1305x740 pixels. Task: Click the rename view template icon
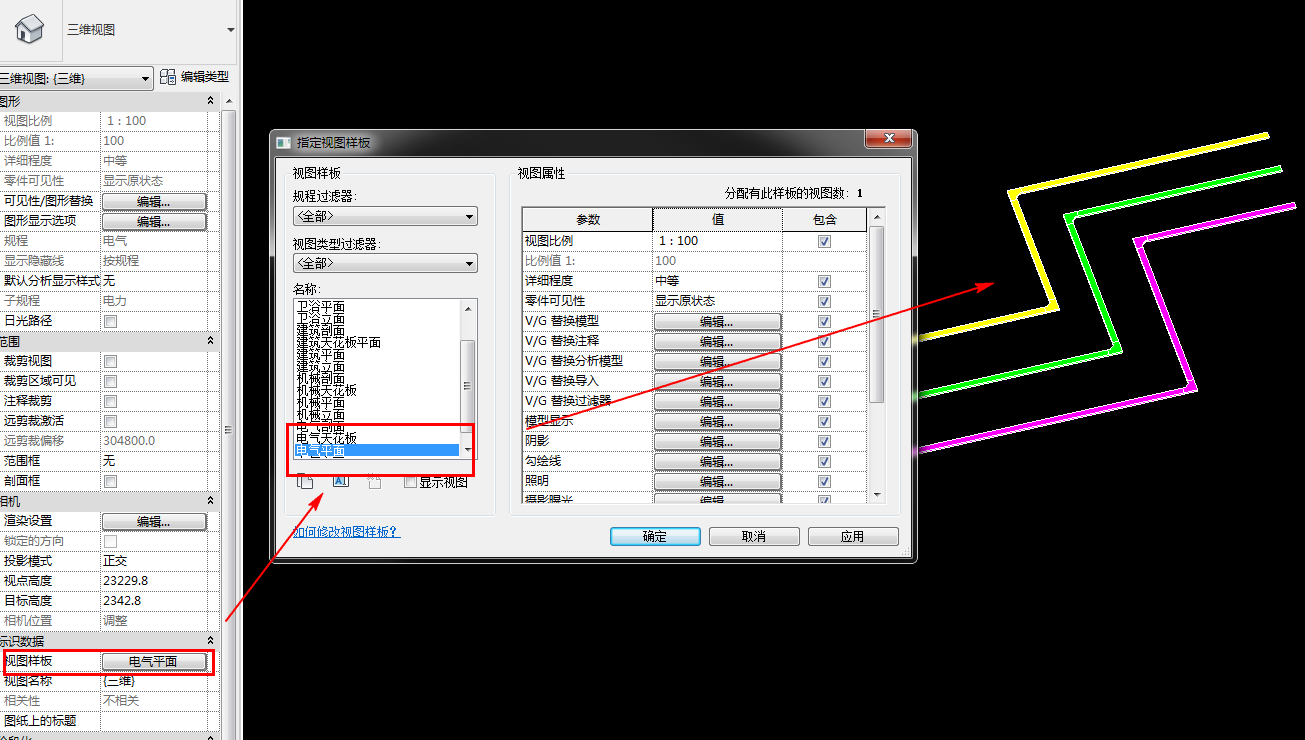[340, 481]
